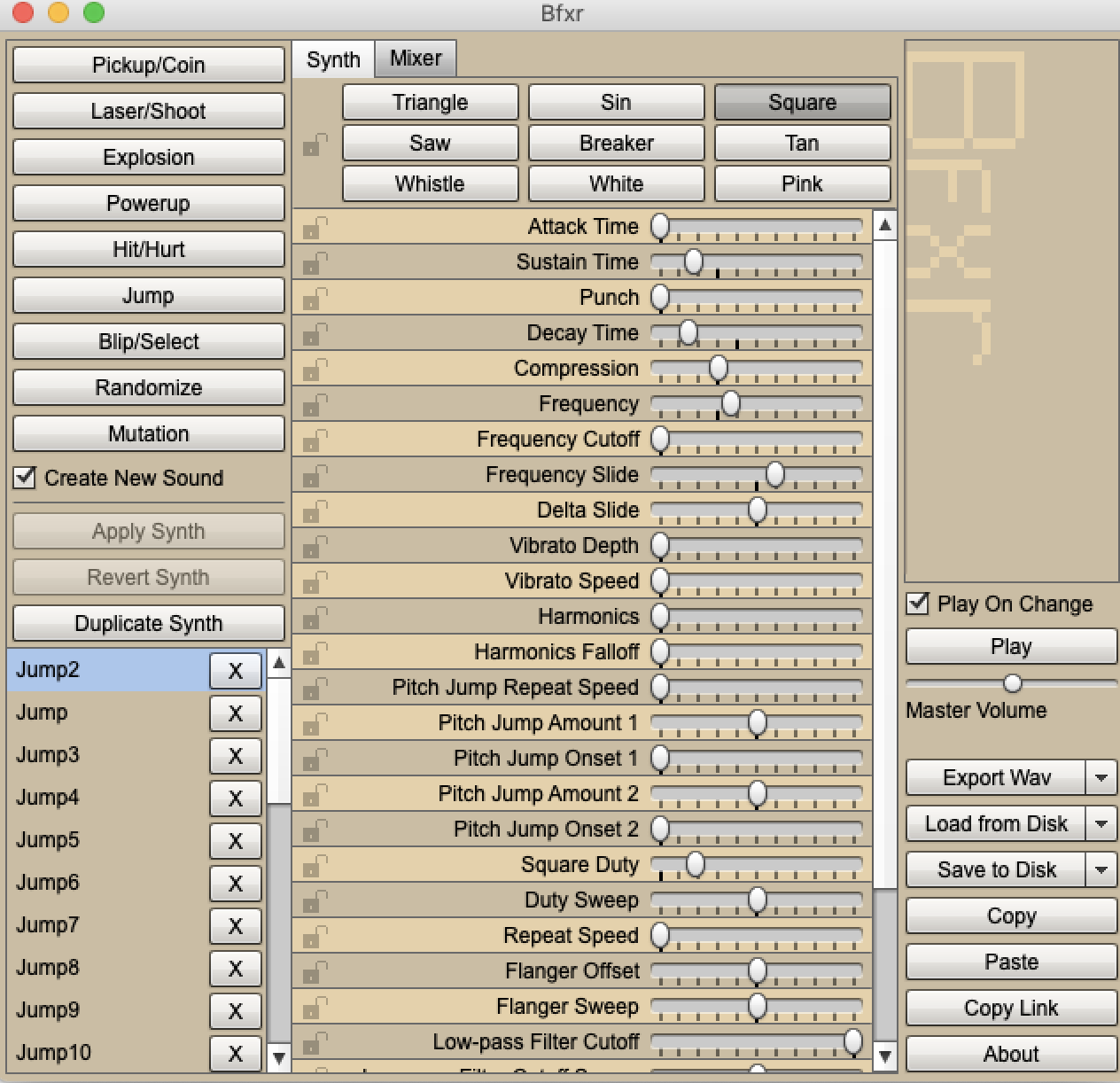Select the White noise waveform
Screen dimensions: 1120x1083
point(616,183)
